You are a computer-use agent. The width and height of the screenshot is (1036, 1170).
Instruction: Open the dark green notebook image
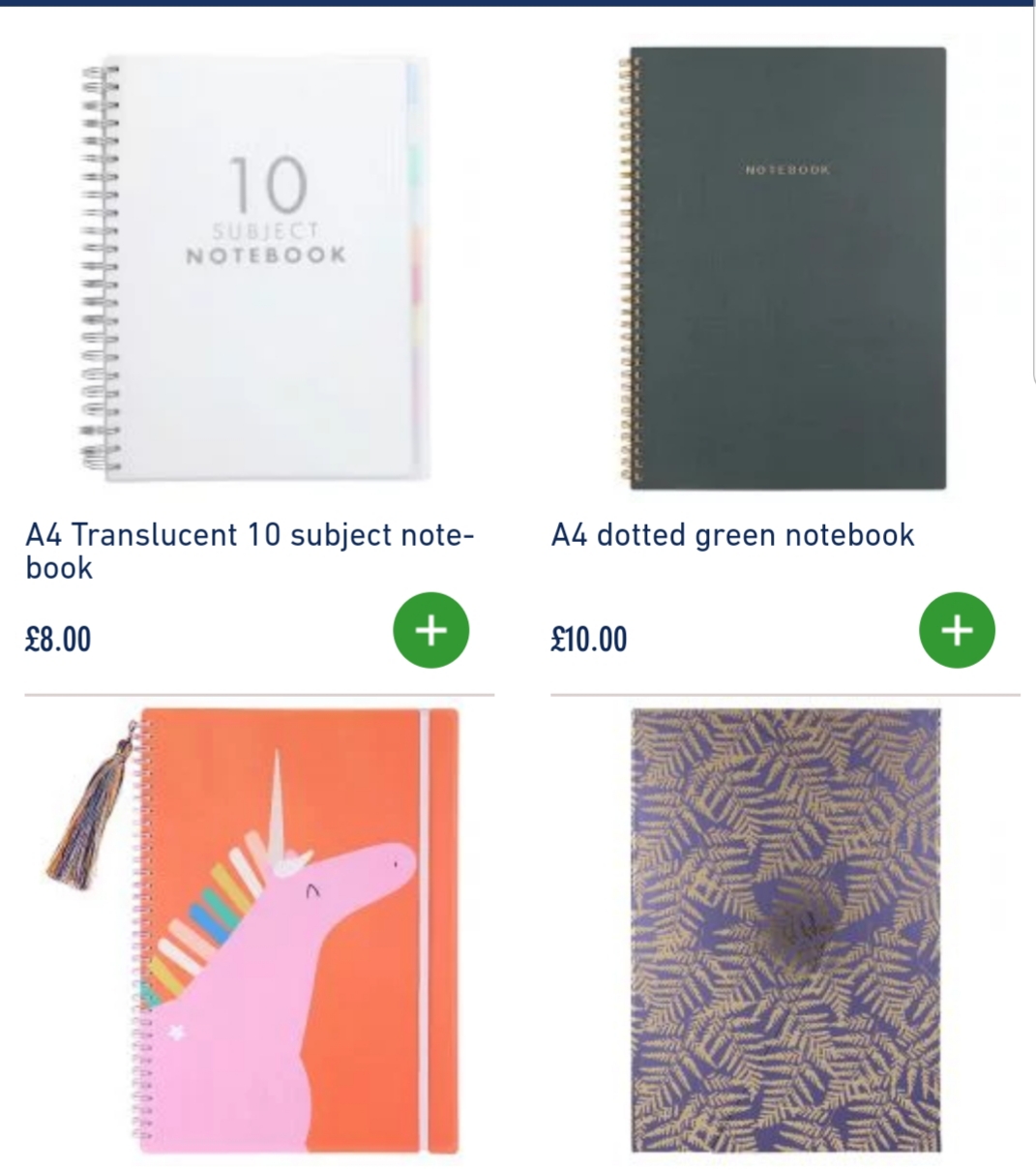[x=782, y=269]
